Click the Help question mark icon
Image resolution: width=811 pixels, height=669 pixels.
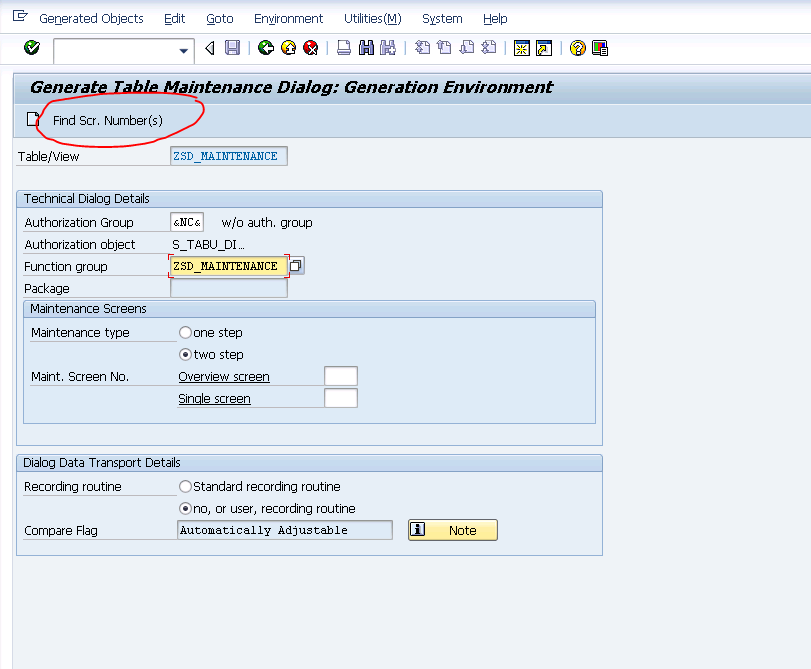pos(577,47)
